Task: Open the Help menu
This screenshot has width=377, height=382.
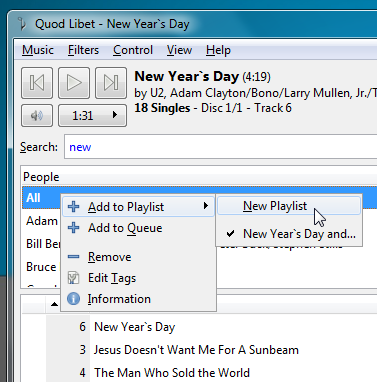Action: click(x=218, y=50)
